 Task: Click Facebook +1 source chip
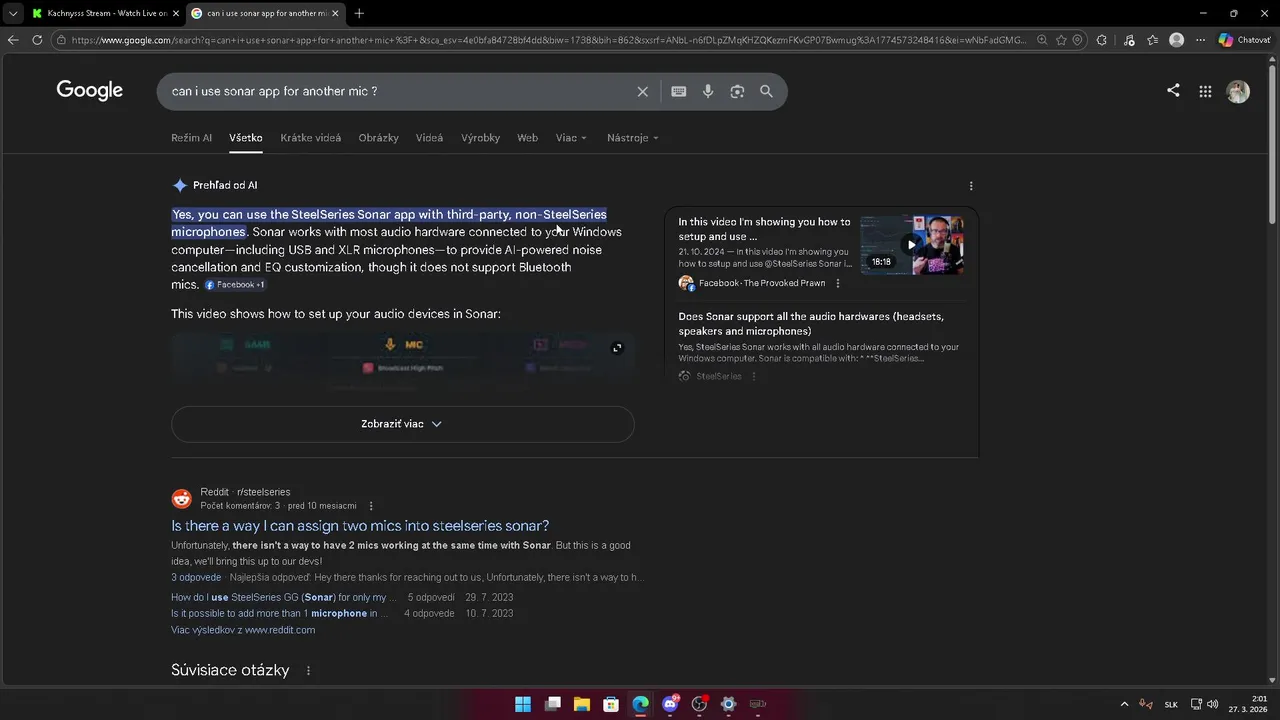pyautogui.click(x=235, y=285)
